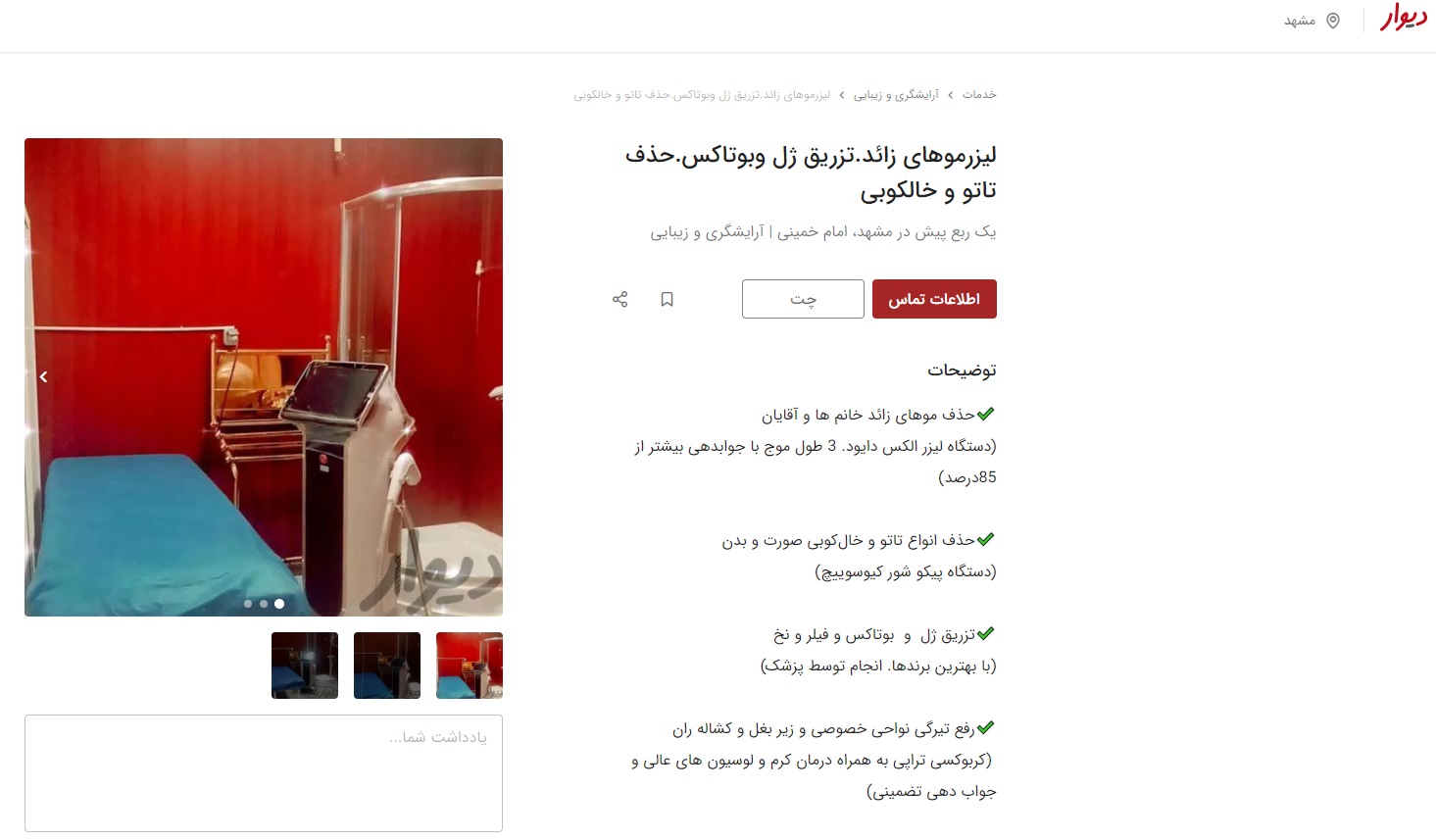The height and width of the screenshot is (840, 1436).
Task: Bookmark this ad with the bookmark icon
Action: click(x=667, y=299)
